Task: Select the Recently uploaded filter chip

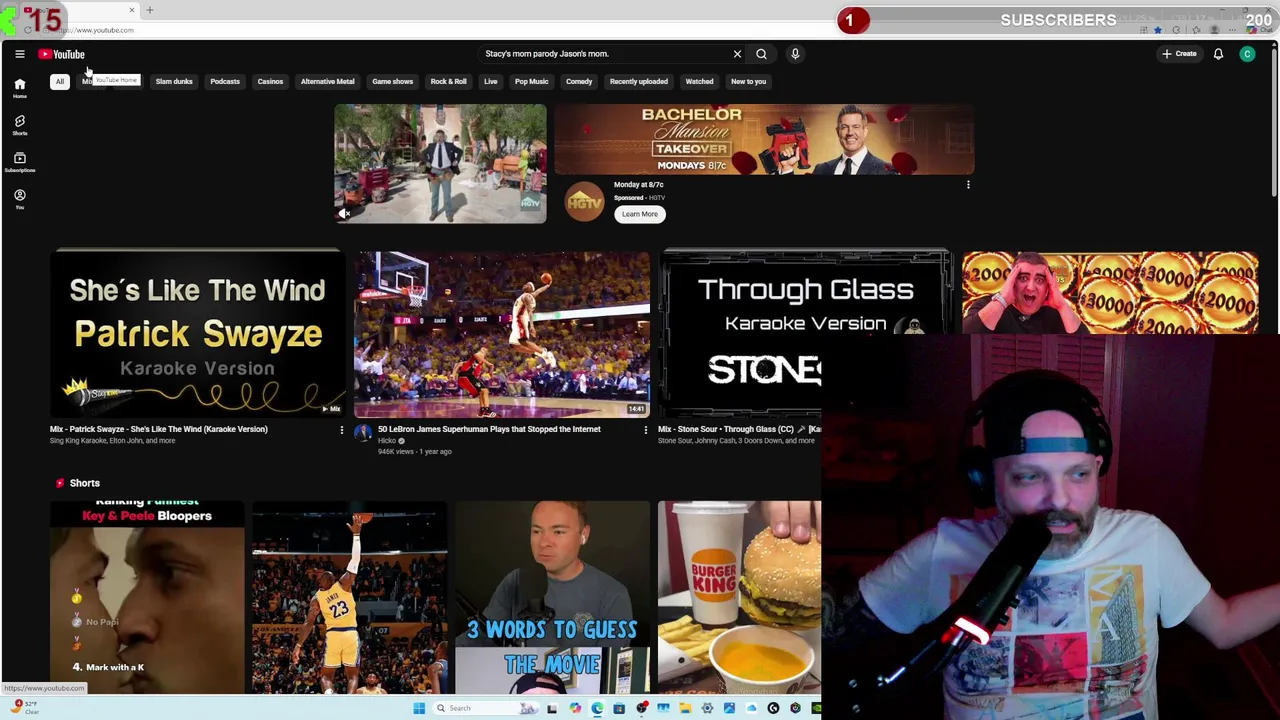Action: click(639, 82)
